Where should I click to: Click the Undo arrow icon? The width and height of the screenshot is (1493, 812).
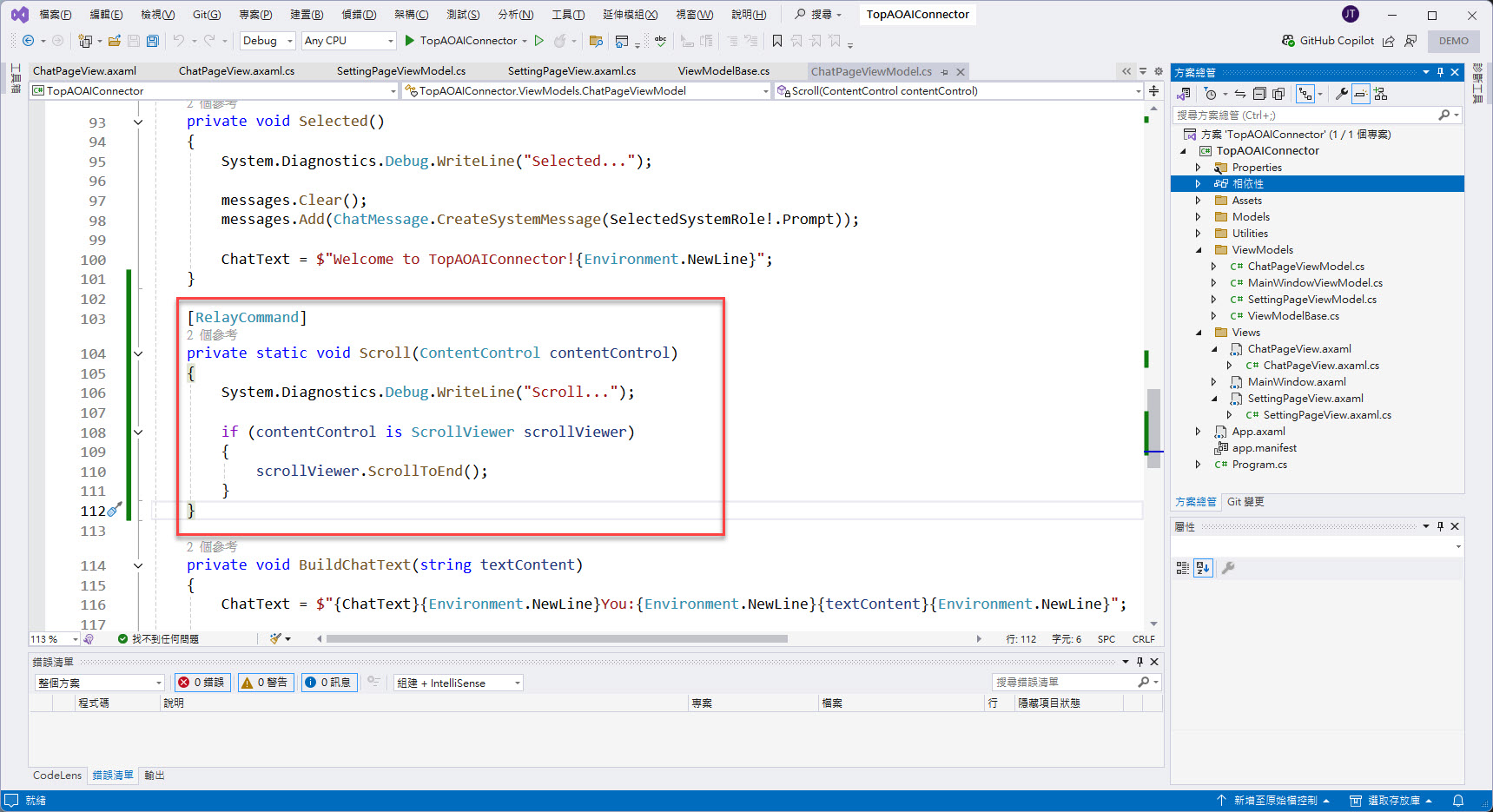point(178,41)
